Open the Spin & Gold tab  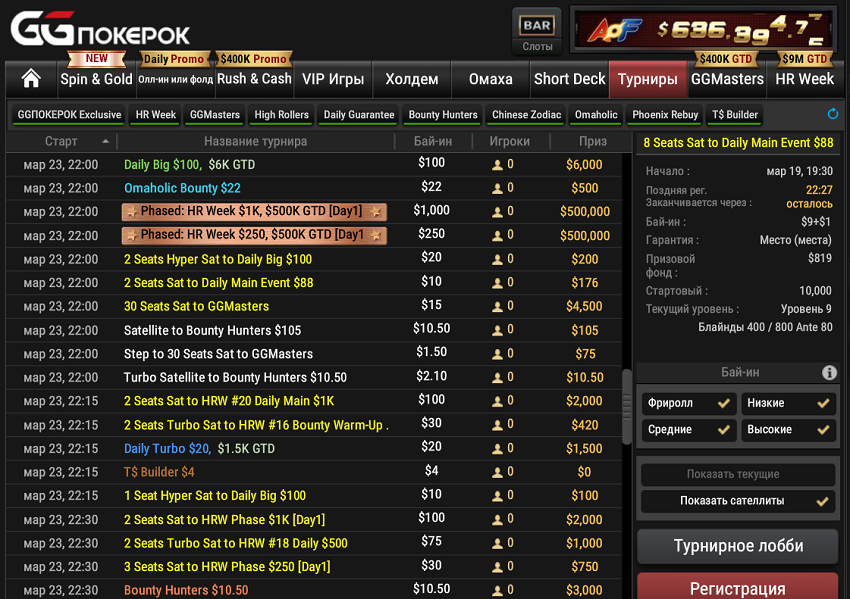click(96, 79)
